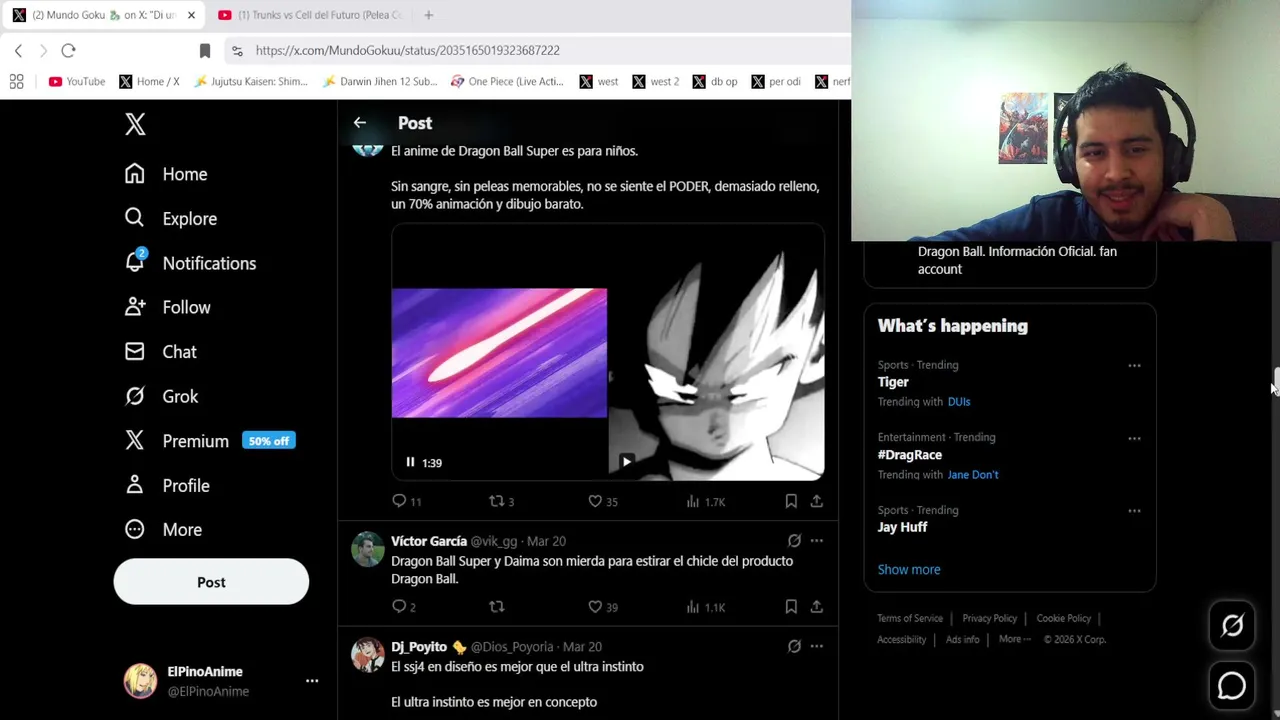Open the DUIs trending link
The height and width of the screenshot is (720, 1280).
959,402
